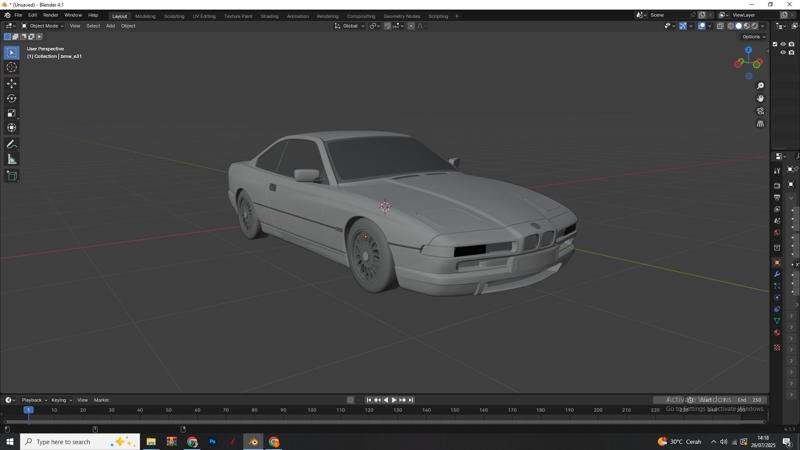Open the pivot point dropdown
The image size is (800, 450).
[x=374, y=26]
